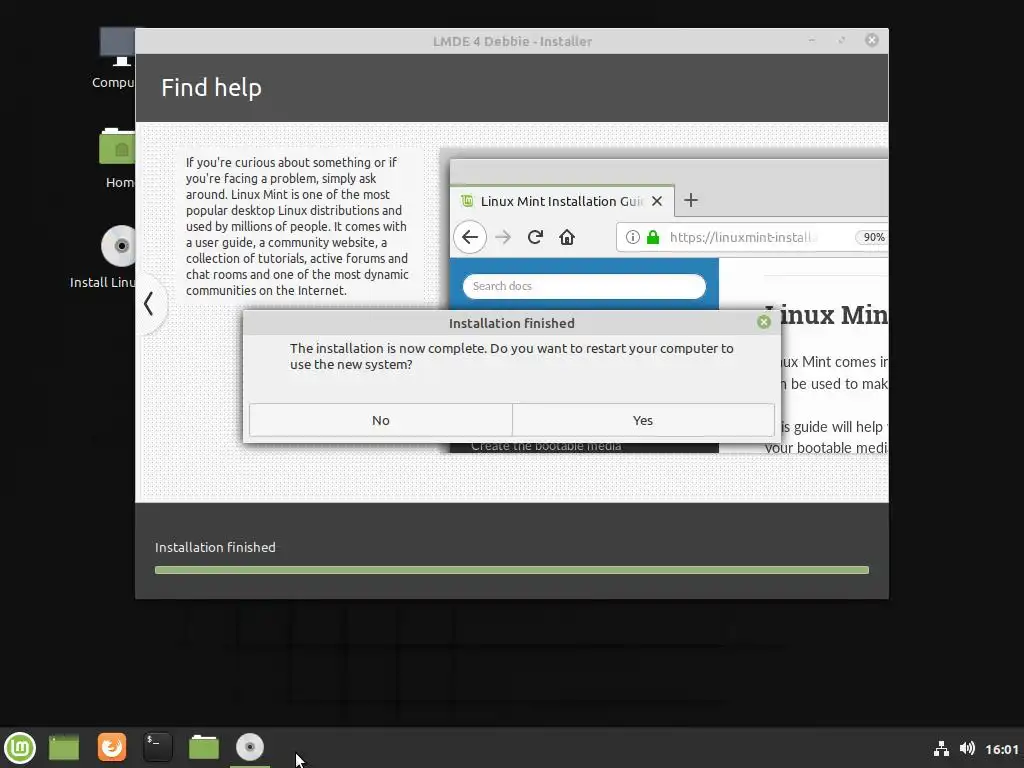Open the file manager folder in the taskbar
This screenshot has width=1024, height=768.
click(x=204, y=747)
